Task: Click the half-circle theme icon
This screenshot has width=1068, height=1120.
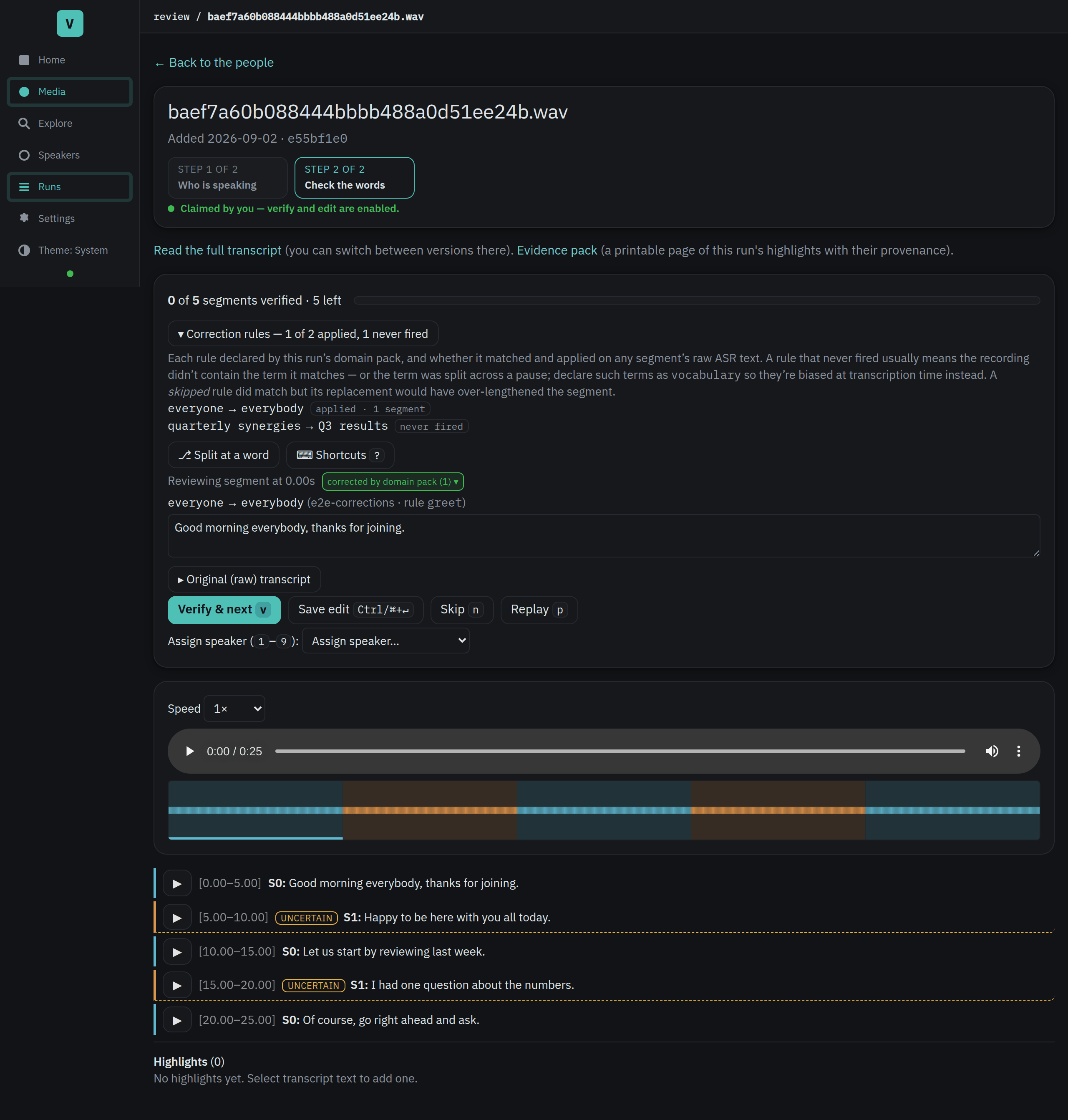Action: 24,250
